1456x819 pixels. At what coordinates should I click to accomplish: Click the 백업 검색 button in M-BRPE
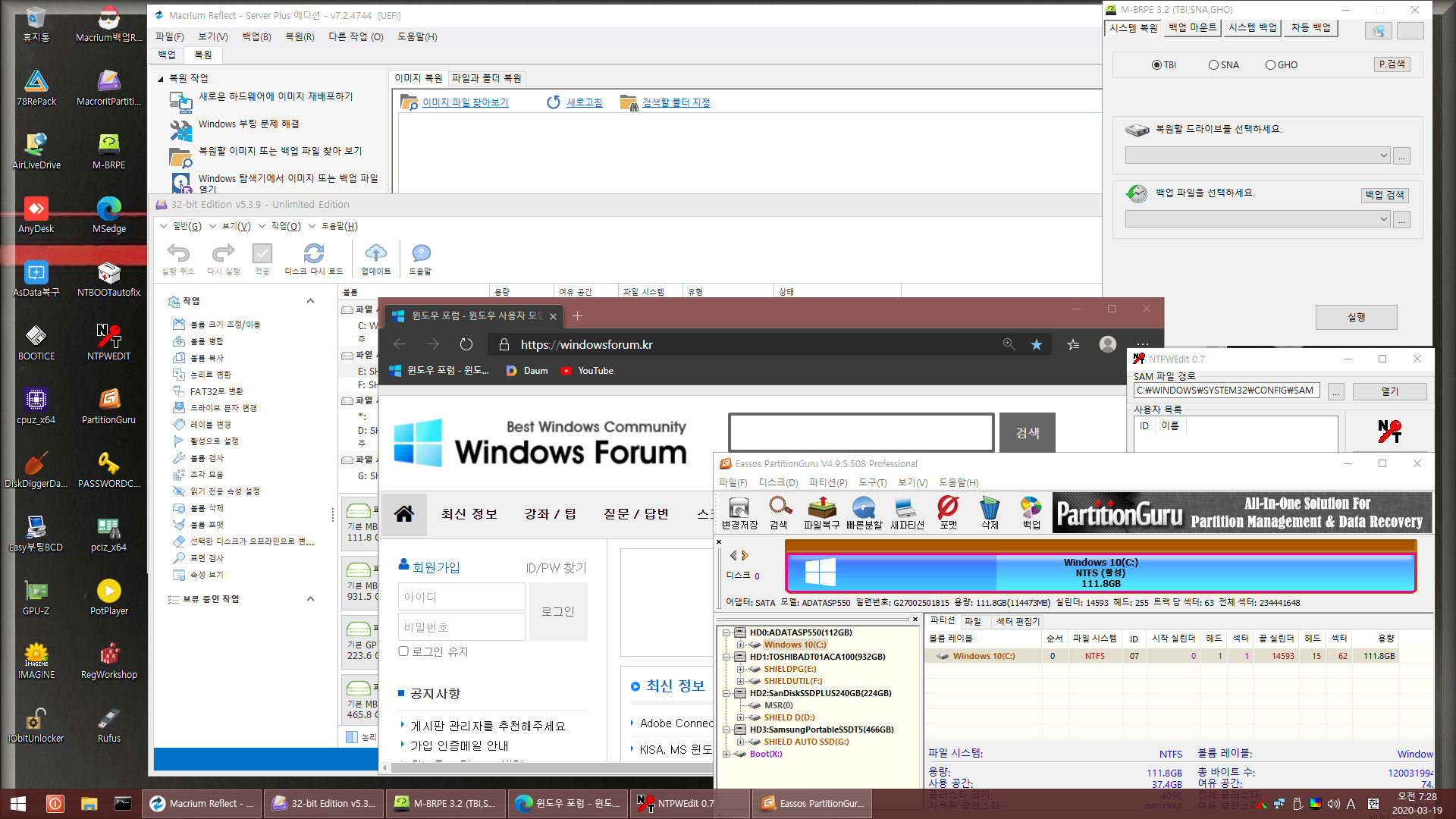pos(1385,195)
